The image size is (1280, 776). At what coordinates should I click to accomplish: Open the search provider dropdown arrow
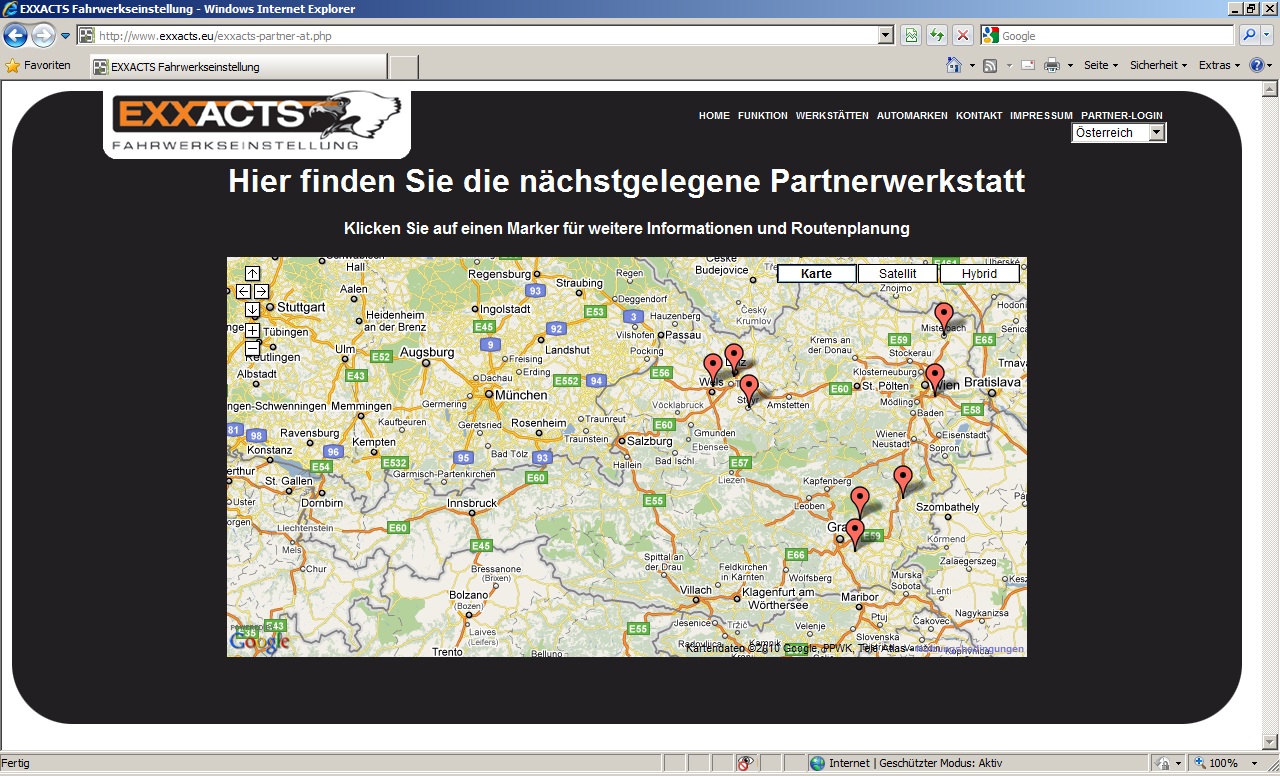point(1267,36)
